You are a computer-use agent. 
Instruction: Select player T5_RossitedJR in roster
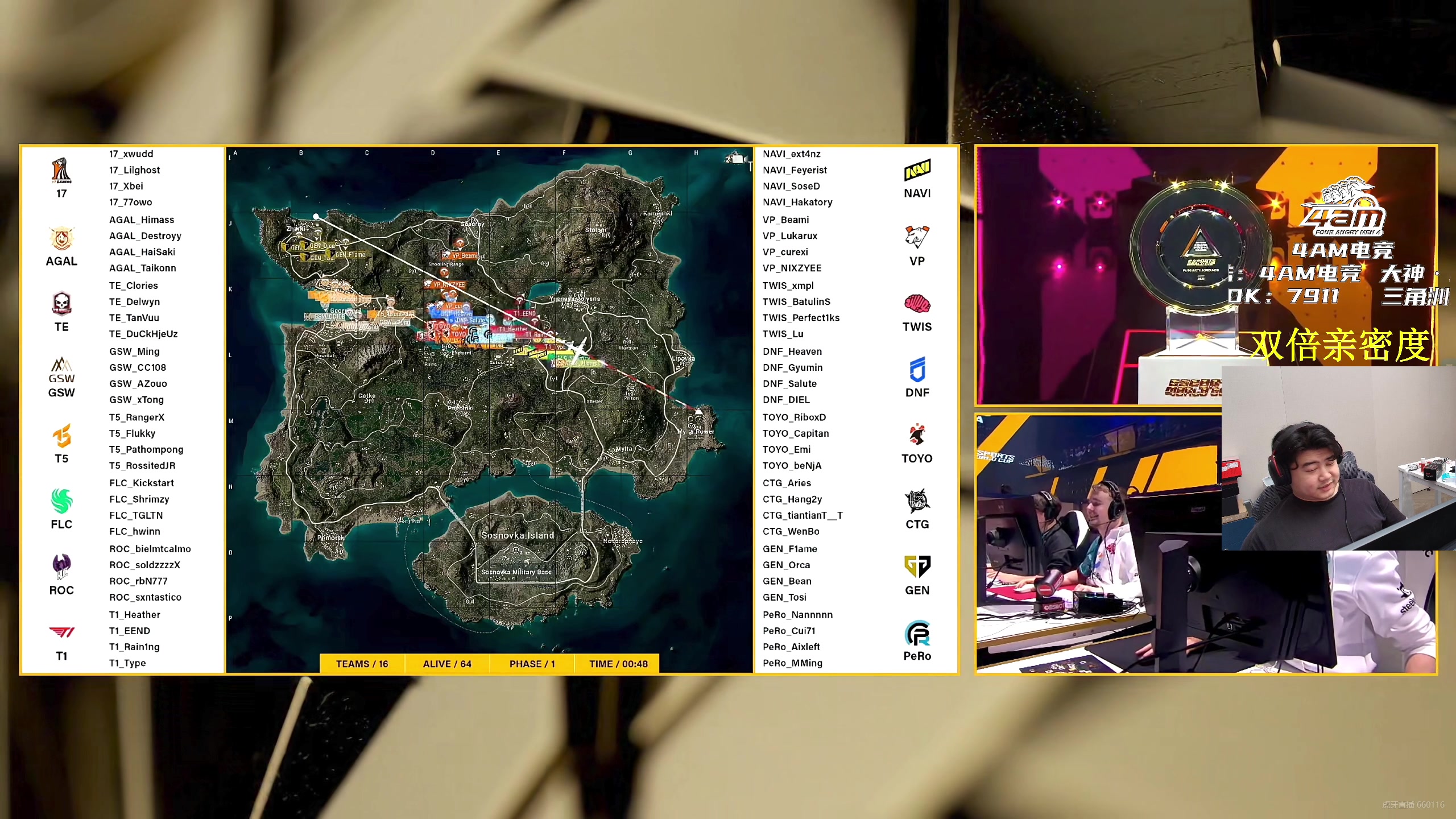tap(142, 465)
